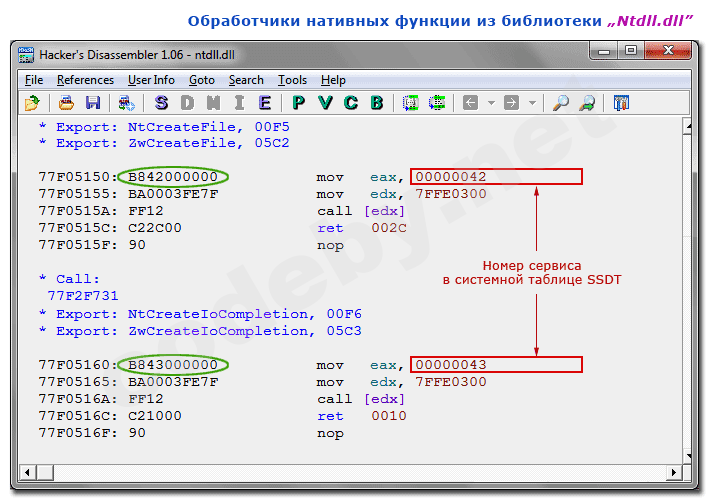Viewport: 712px width, 501px height.
Task: Click the open file folder icon
Action: [32, 103]
